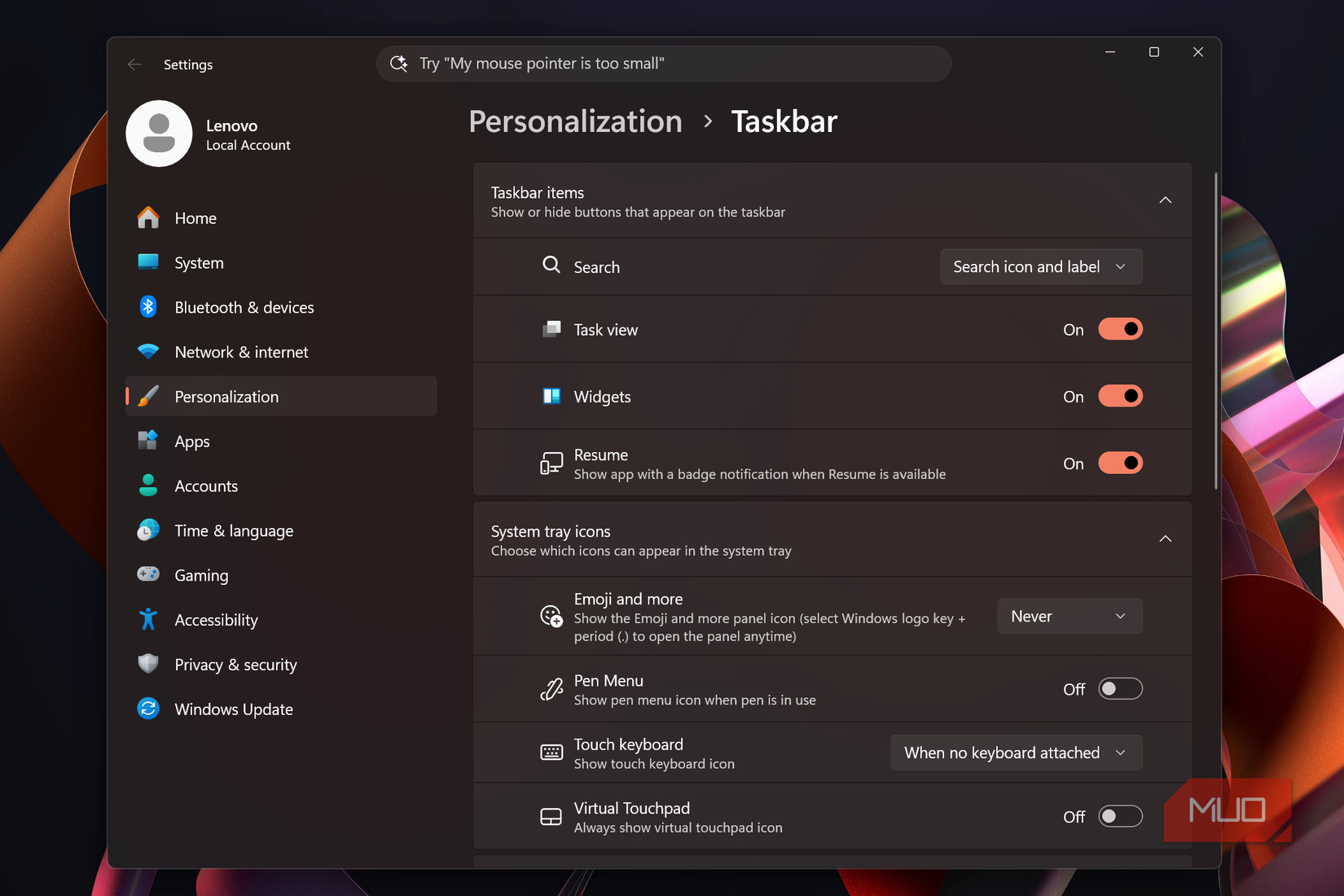This screenshot has width=1344, height=896.
Task: Click the Pen Menu icon
Action: (x=551, y=689)
